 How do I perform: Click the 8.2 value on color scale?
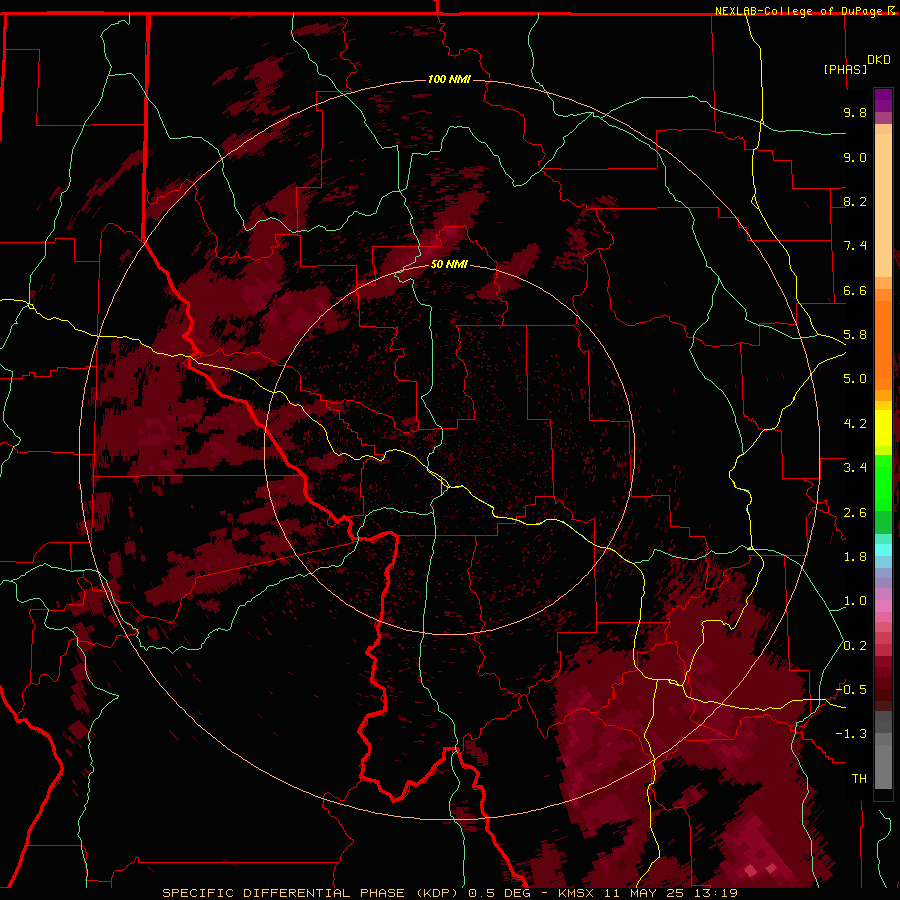855,201
